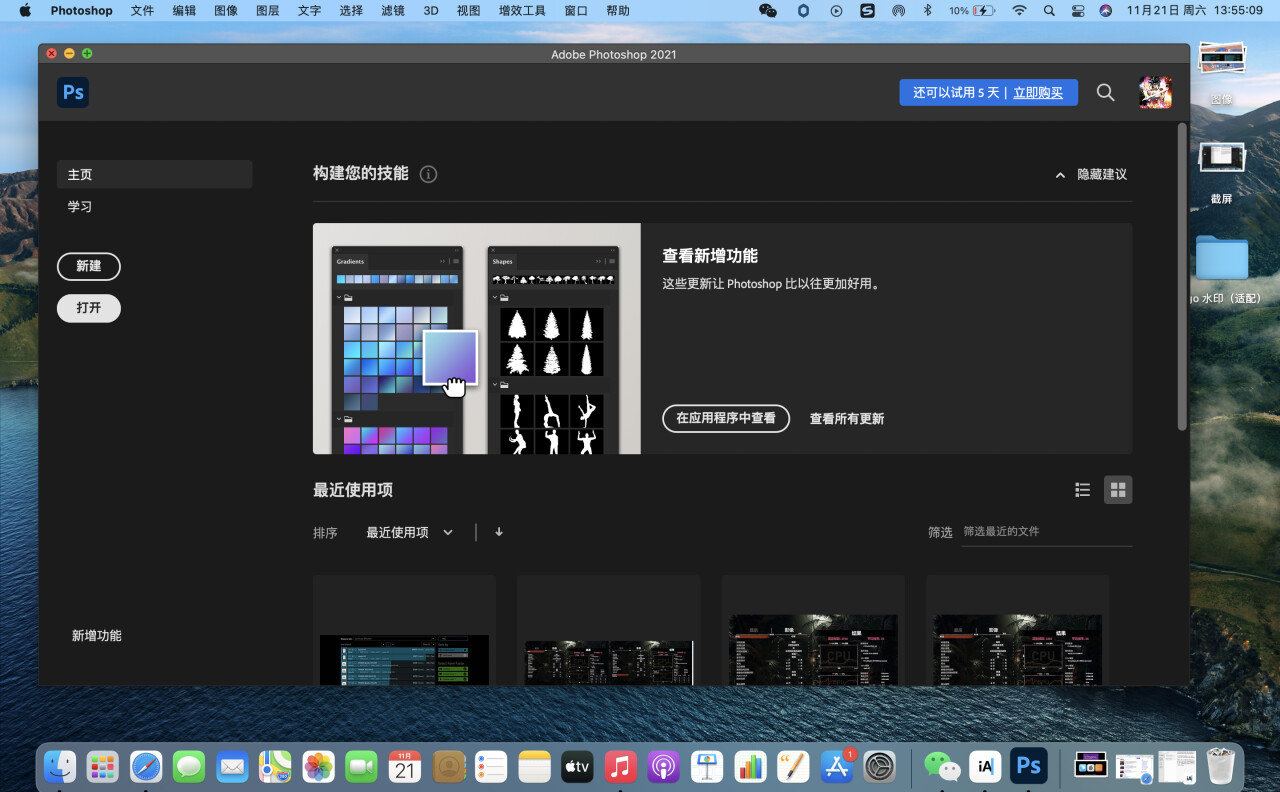Screen dimensions: 1280x792
Task: Open the 文件 menu
Action: tap(142, 10)
